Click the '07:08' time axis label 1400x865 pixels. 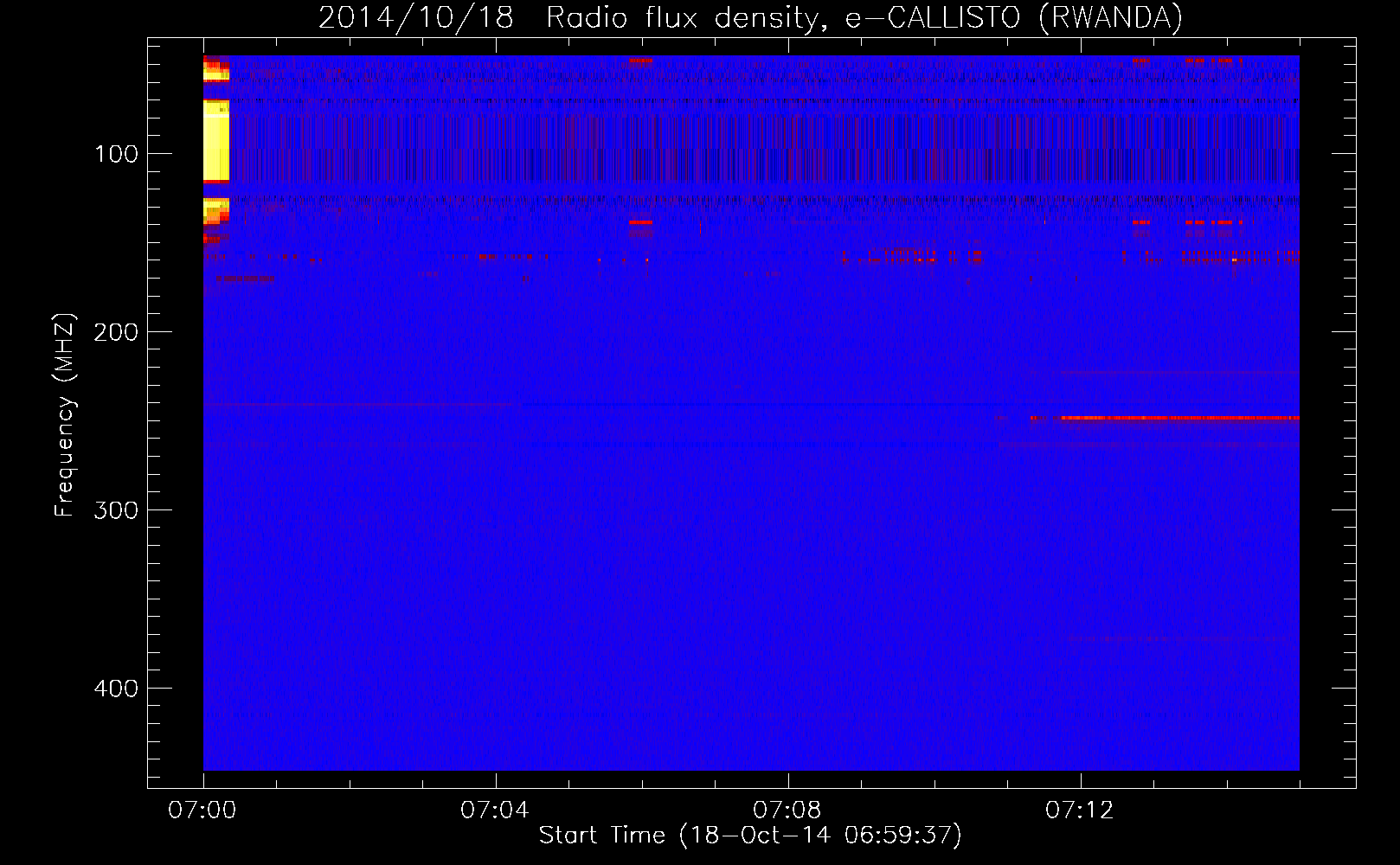click(x=787, y=811)
